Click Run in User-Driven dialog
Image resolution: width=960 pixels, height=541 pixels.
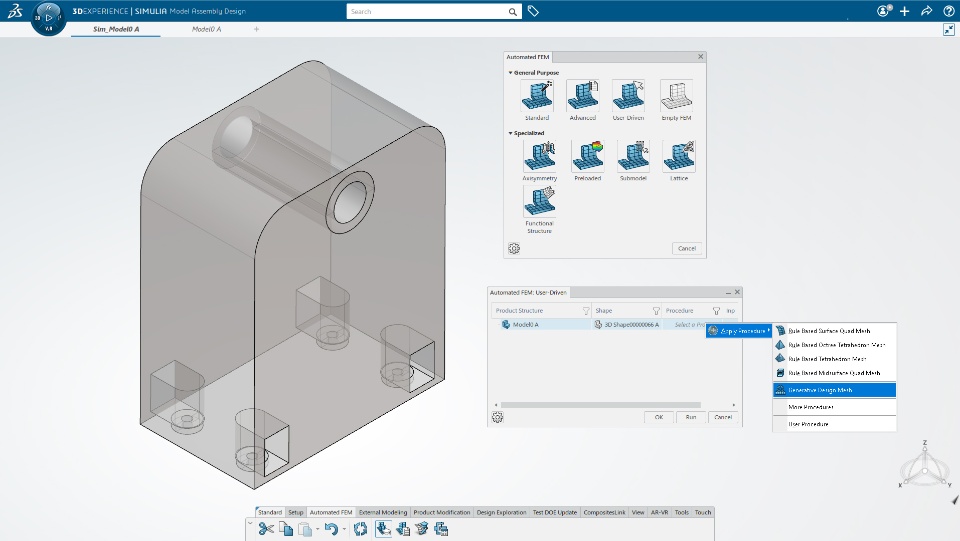(691, 417)
